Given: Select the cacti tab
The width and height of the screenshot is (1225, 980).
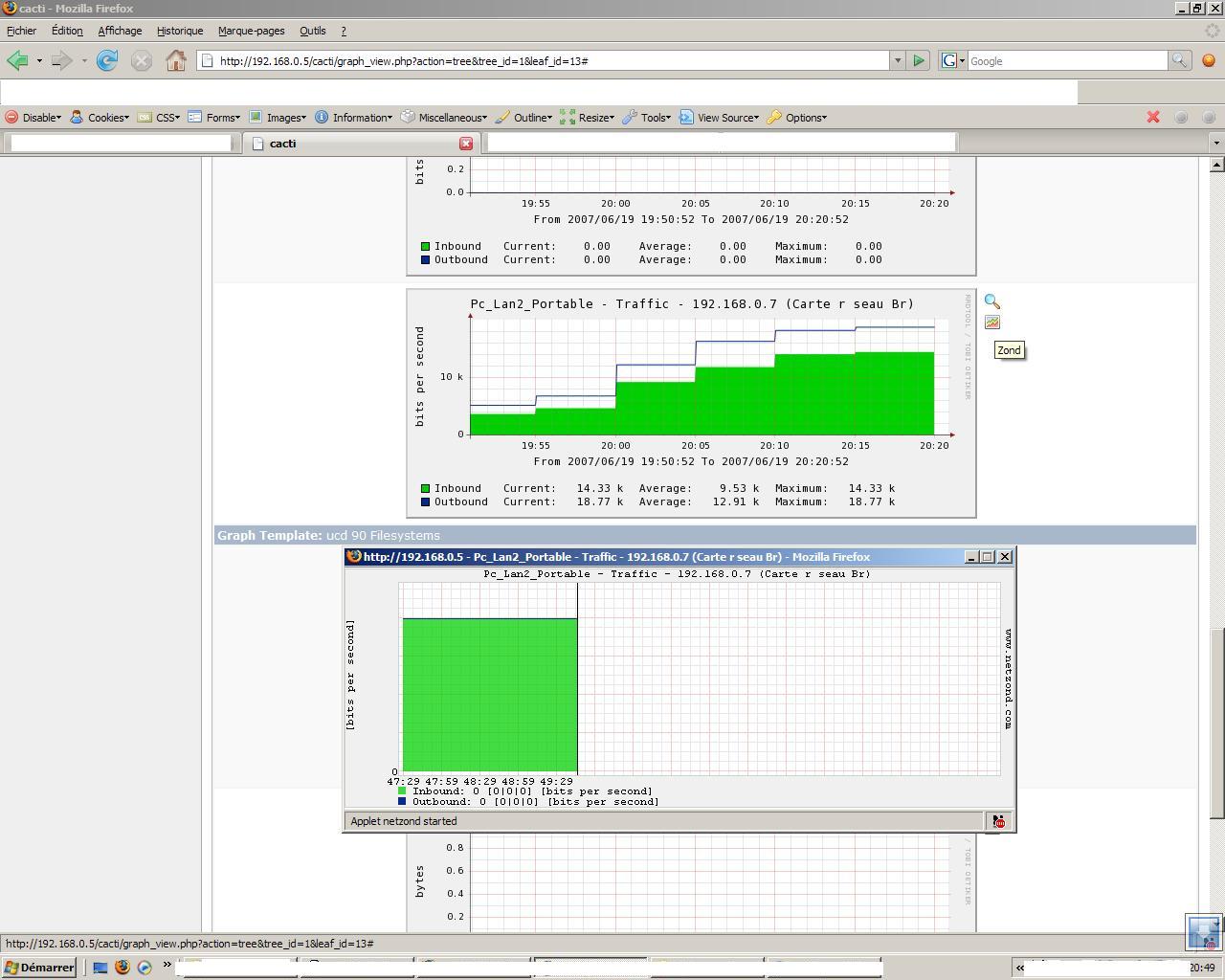Looking at the screenshot, I should click(360, 143).
